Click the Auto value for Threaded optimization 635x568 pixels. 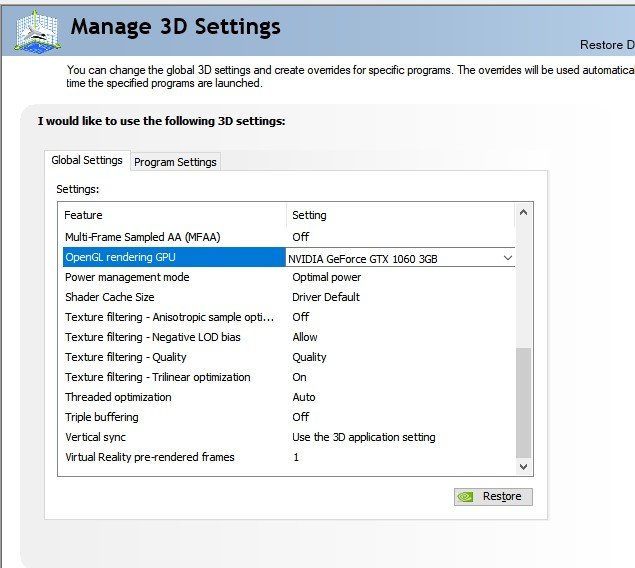point(304,397)
